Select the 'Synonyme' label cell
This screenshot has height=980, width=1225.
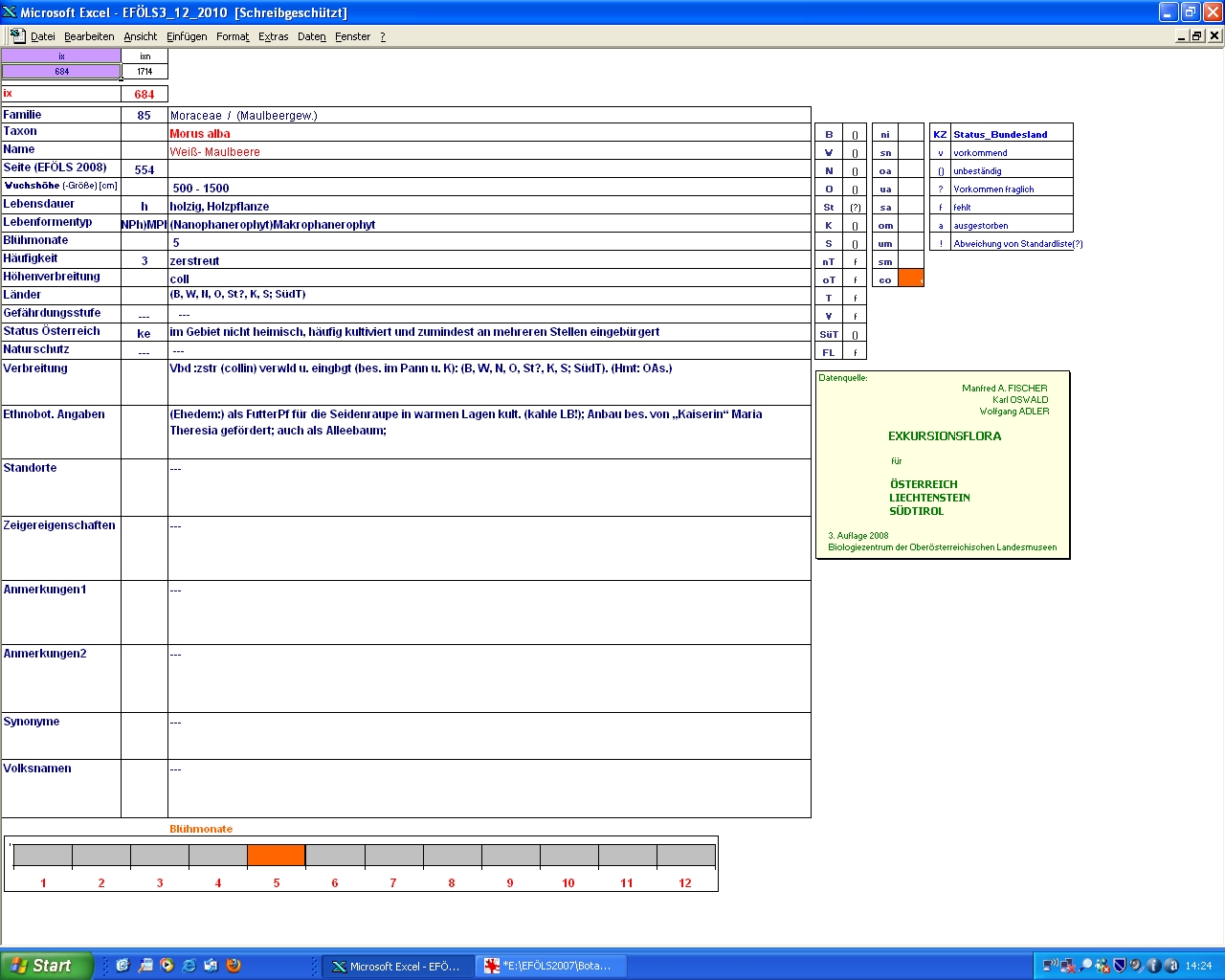[x=61, y=736]
